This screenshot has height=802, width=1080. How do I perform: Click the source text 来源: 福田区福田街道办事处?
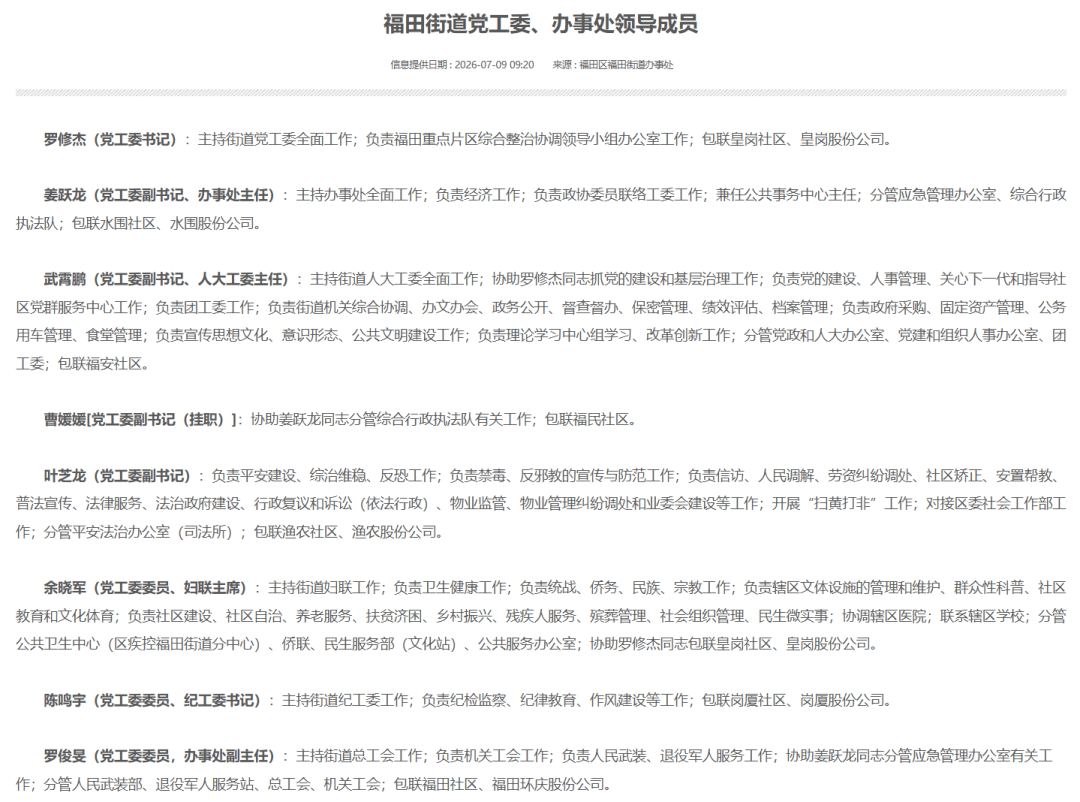pos(612,65)
